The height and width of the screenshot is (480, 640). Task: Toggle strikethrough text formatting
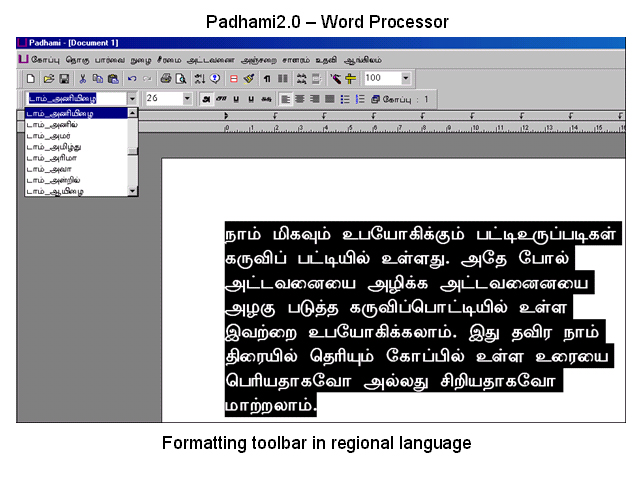[267, 99]
